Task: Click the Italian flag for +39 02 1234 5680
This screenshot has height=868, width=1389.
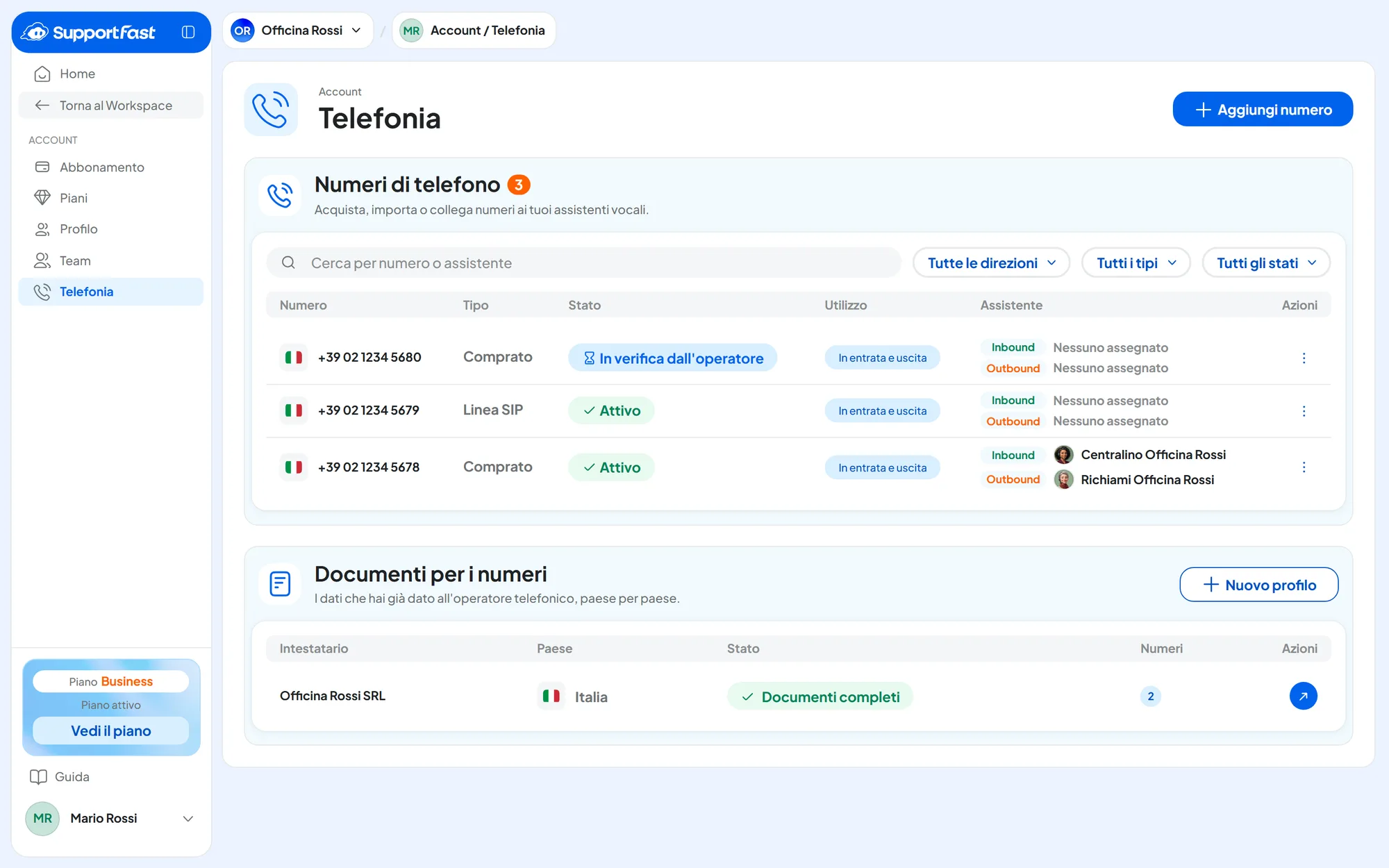Action: pyautogui.click(x=294, y=358)
